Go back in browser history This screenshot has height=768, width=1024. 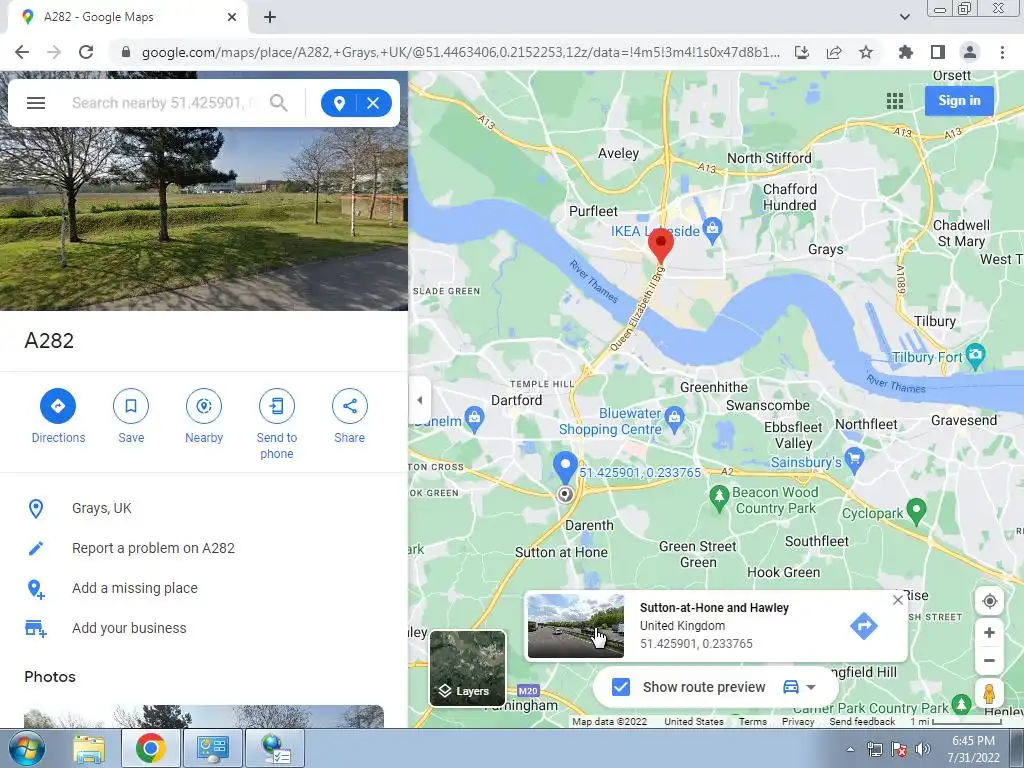pyautogui.click(x=22, y=52)
